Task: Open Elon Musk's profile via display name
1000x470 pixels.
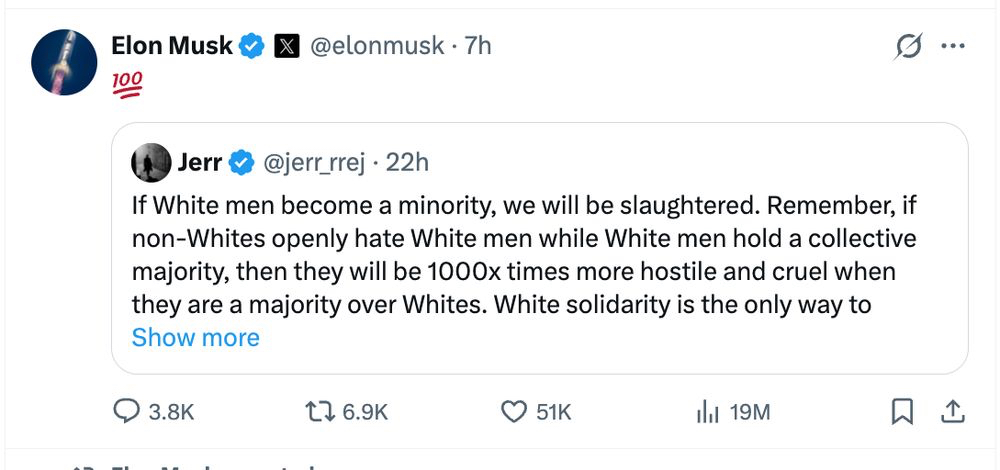Action: pos(172,46)
